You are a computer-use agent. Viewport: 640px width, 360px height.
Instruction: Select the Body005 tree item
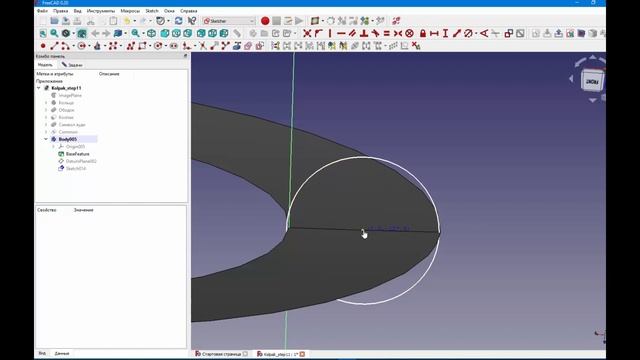67,139
